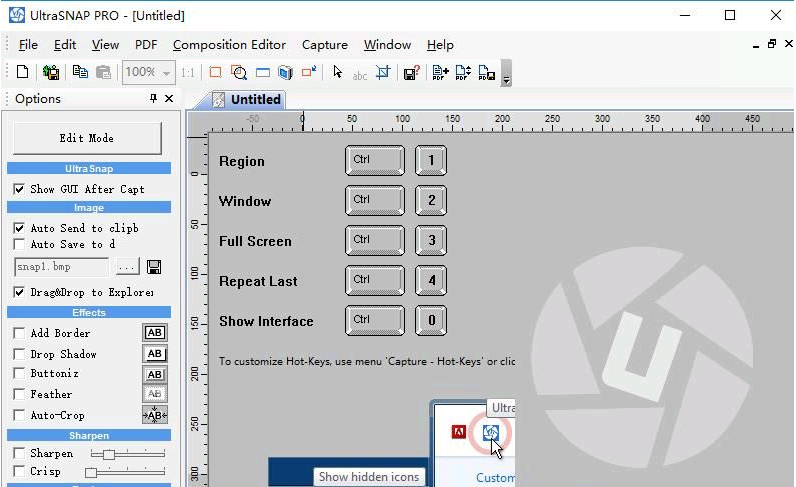The height and width of the screenshot is (487, 796).
Task: Enable Auto Save to disk checkbox
Action: click(19, 244)
